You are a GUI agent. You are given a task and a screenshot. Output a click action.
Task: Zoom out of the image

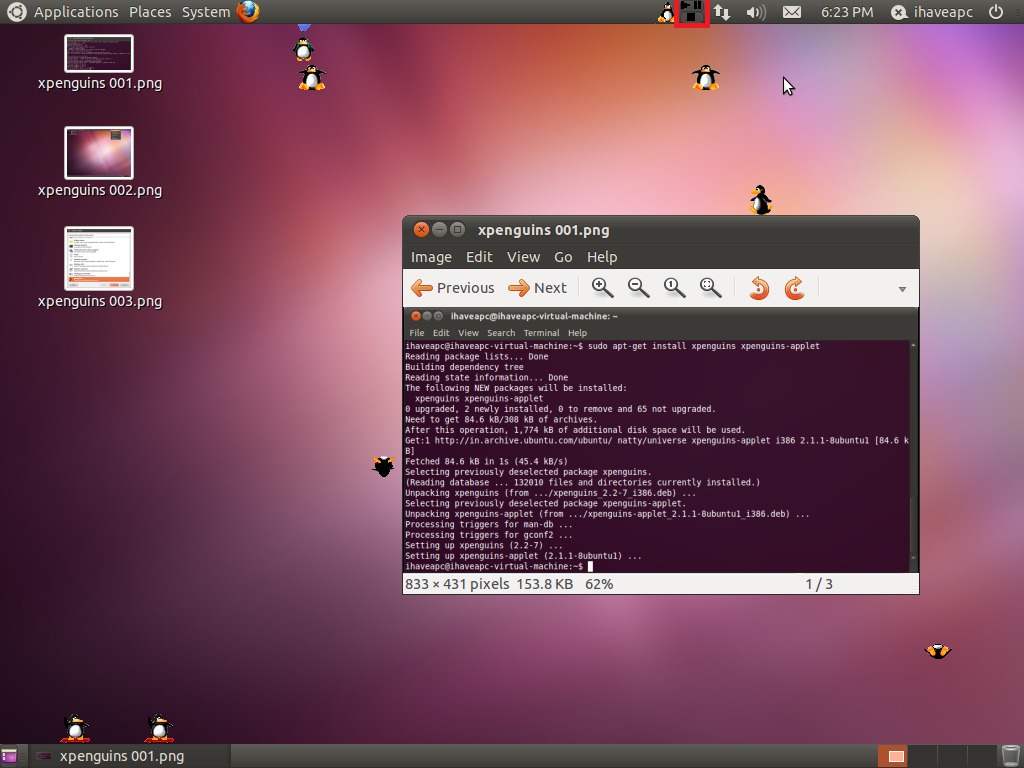(x=638, y=287)
